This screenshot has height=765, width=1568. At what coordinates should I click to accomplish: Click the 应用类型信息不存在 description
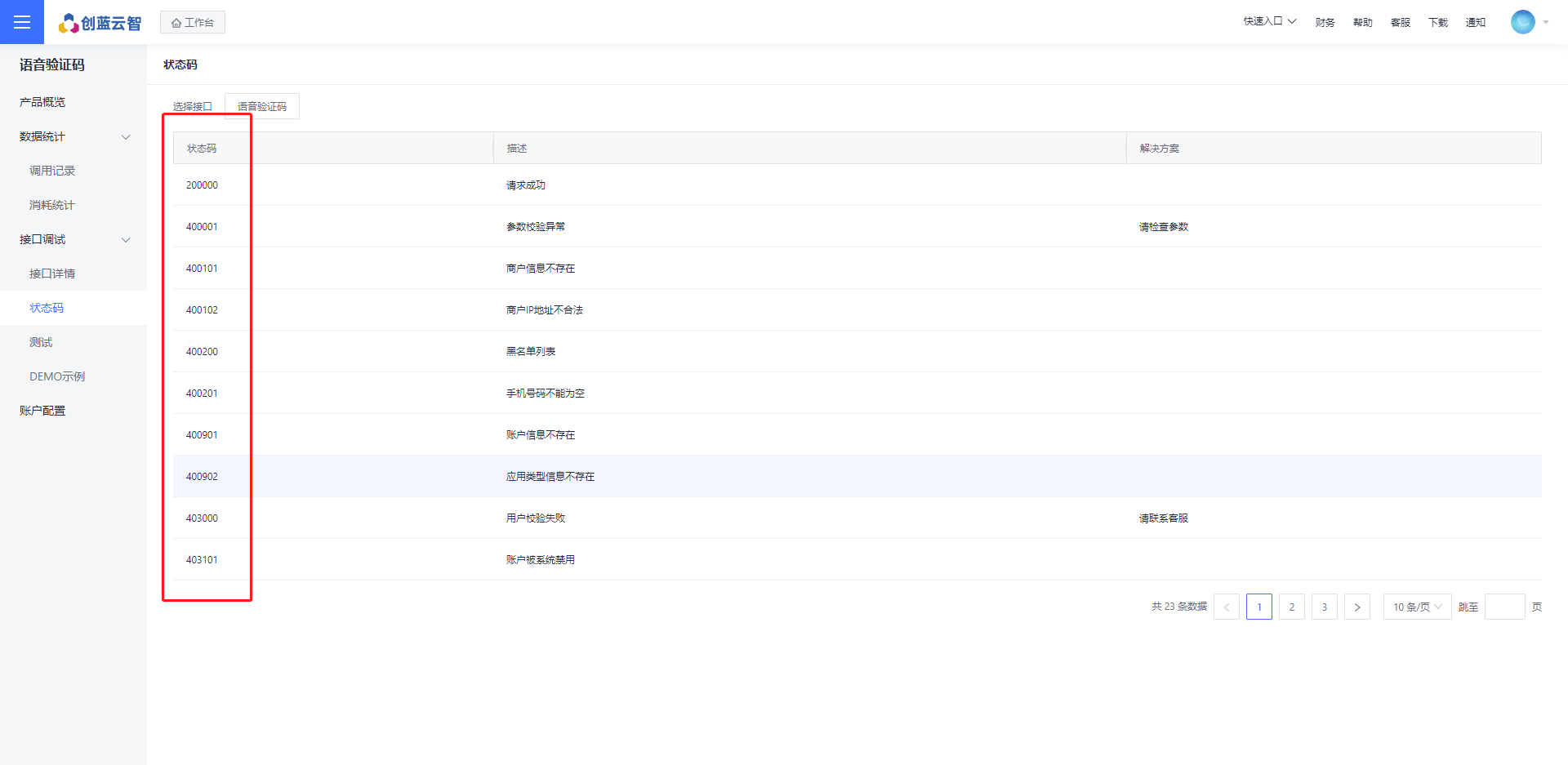[x=550, y=477]
